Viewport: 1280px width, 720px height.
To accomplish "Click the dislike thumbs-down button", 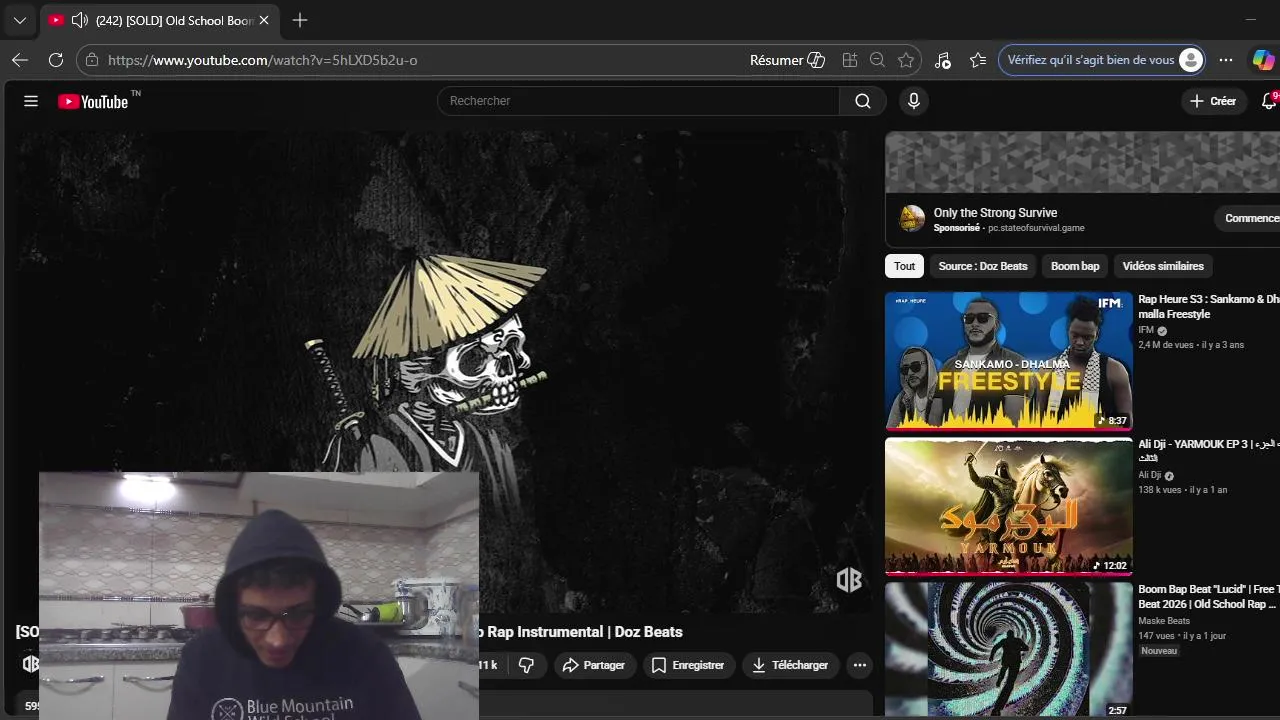I will click(x=526, y=665).
